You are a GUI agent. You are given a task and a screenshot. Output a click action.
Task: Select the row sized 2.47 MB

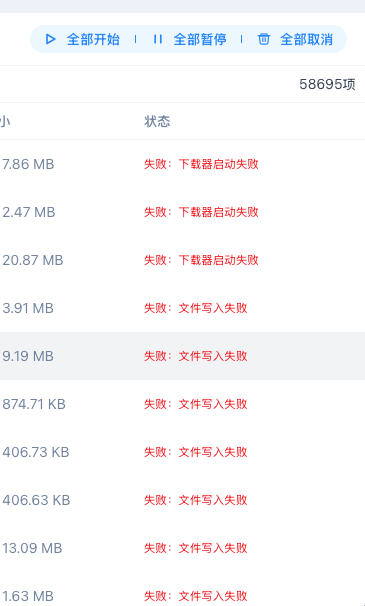pyautogui.click(x=182, y=212)
